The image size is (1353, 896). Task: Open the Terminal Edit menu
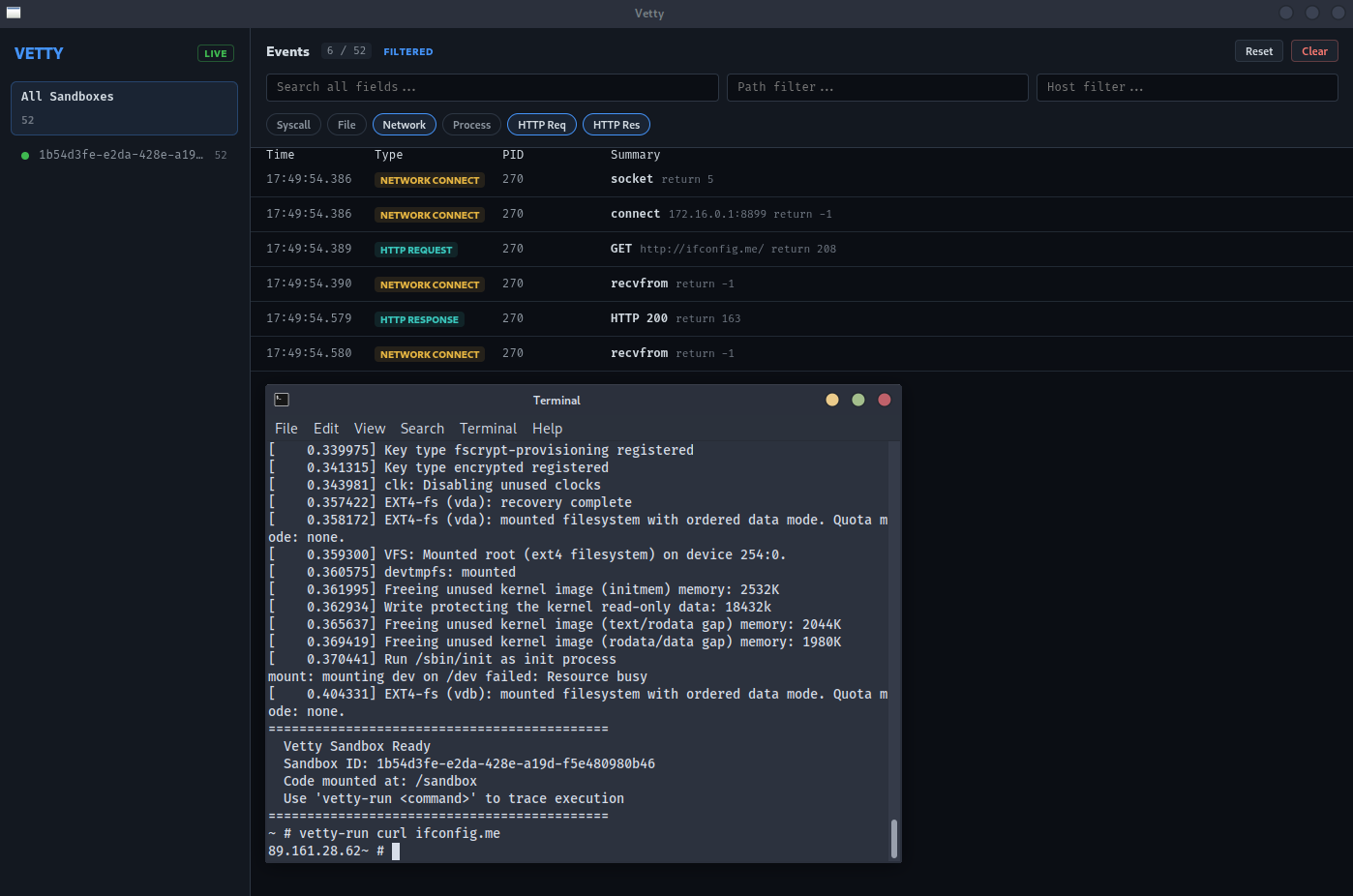click(326, 429)
